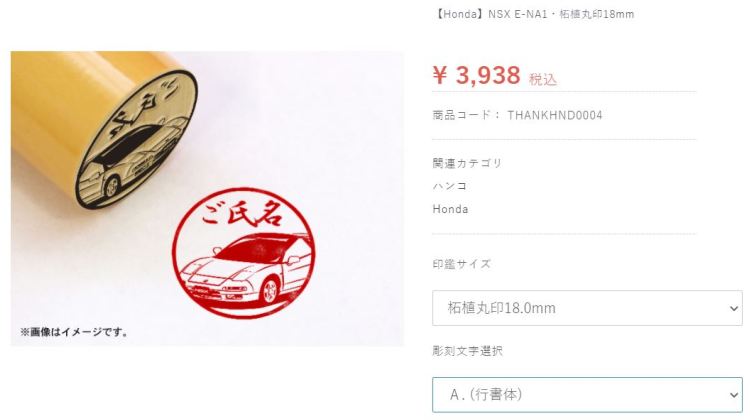Click the ※画像はイメージです caption
750x420 pixels.
point(74,332)
